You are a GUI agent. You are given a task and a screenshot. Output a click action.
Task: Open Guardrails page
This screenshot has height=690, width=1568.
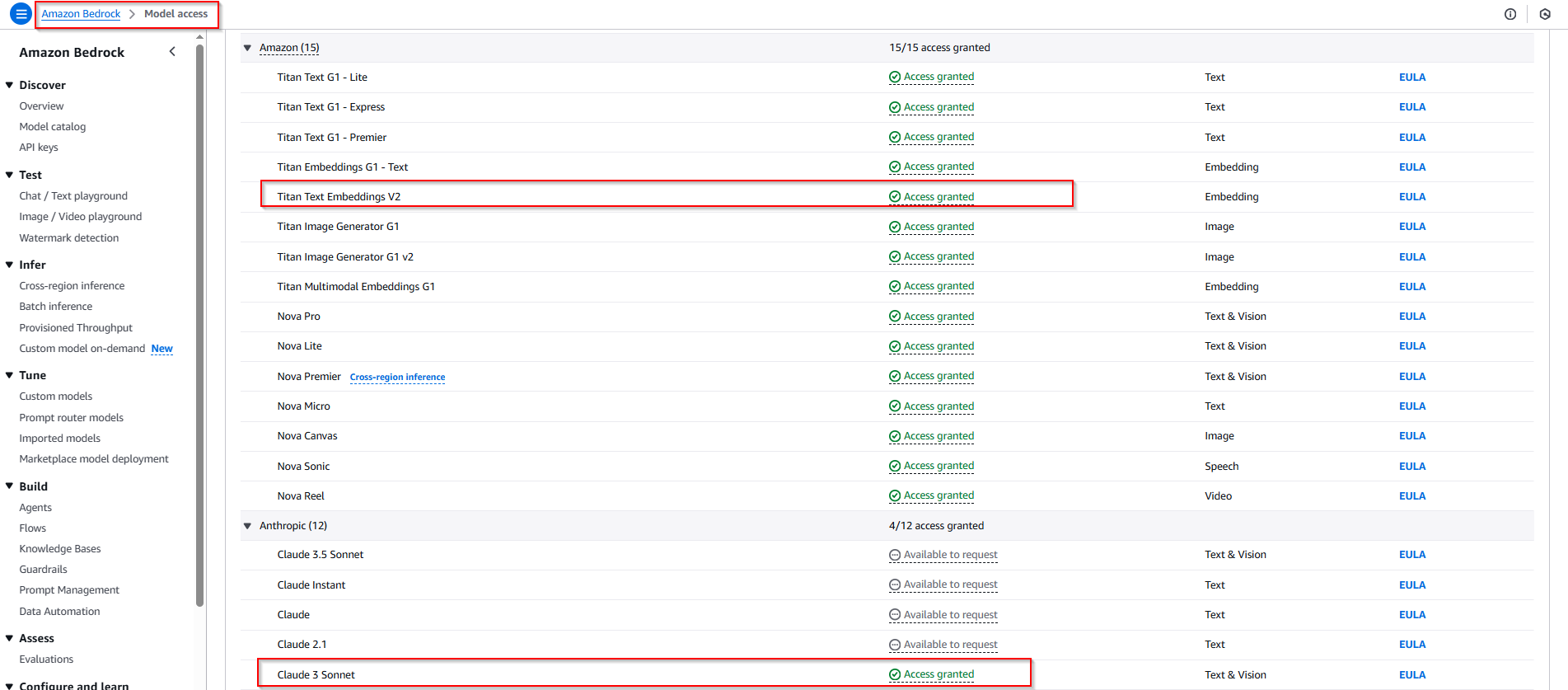click(x=44, y=570)
